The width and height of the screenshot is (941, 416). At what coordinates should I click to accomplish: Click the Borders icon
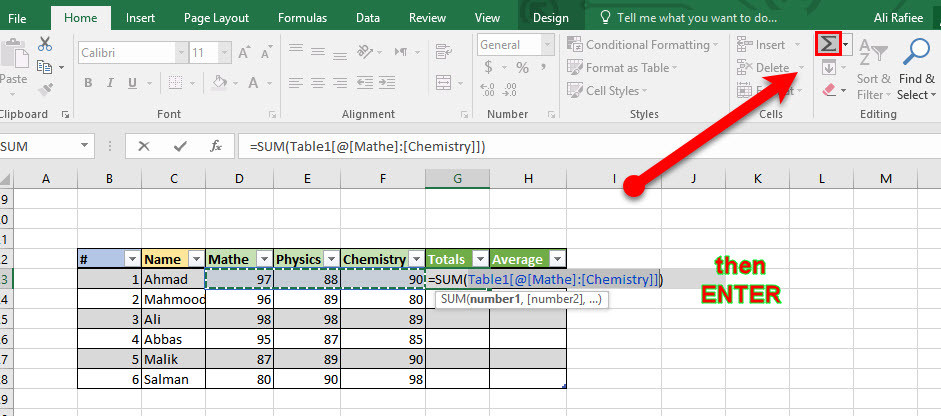pyautogui.click(x=175, y=82)
